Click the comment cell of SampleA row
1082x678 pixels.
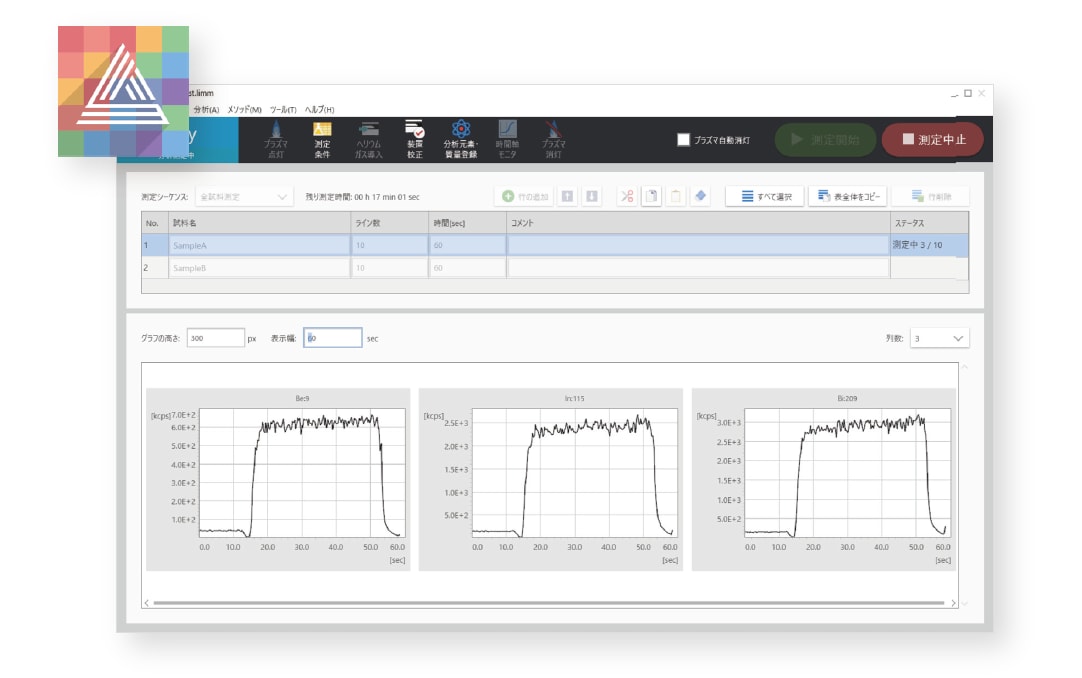(x=698, y=245)
